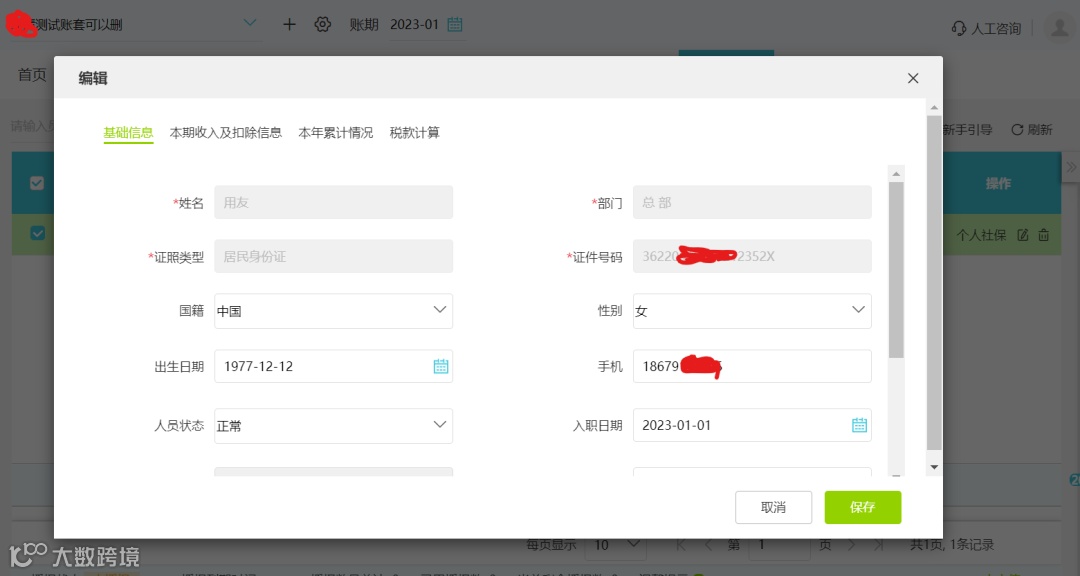Click the delete trash icon in 操作 column
1080x576 pixels.
(x=1044, y=235)
